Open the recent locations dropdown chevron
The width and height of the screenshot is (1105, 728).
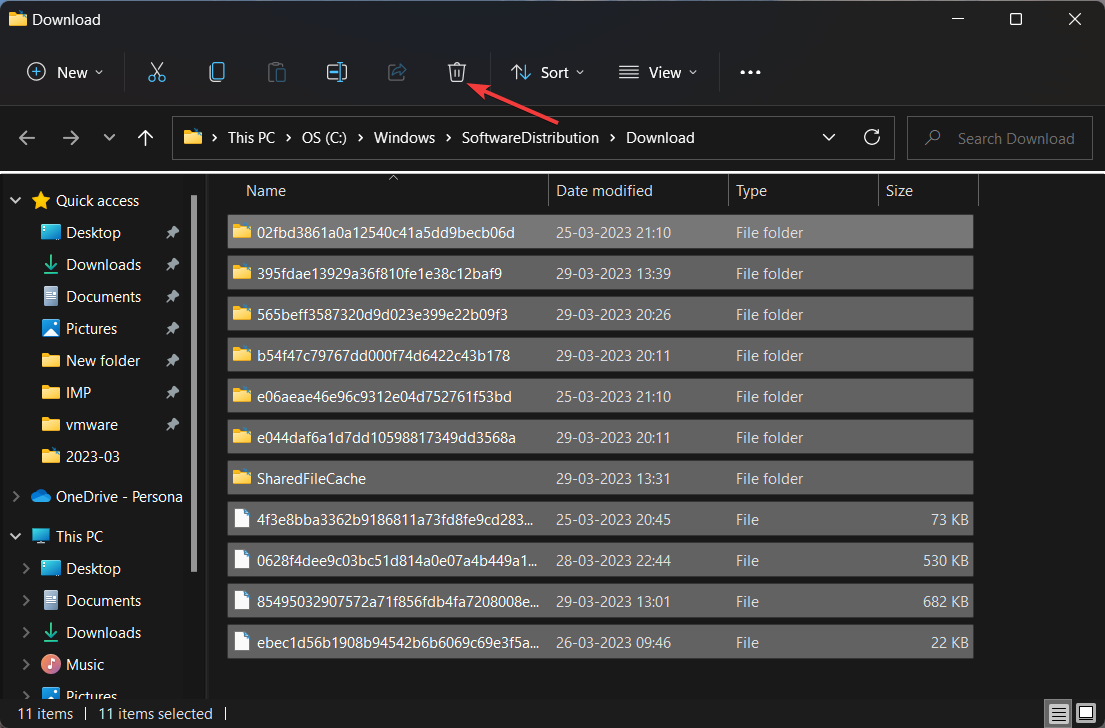(x=109, y=137)
